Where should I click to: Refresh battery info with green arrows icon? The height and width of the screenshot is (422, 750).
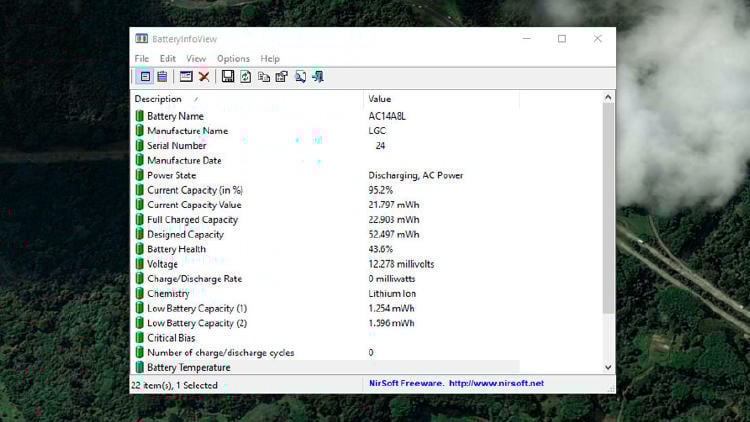coord(245,77)
